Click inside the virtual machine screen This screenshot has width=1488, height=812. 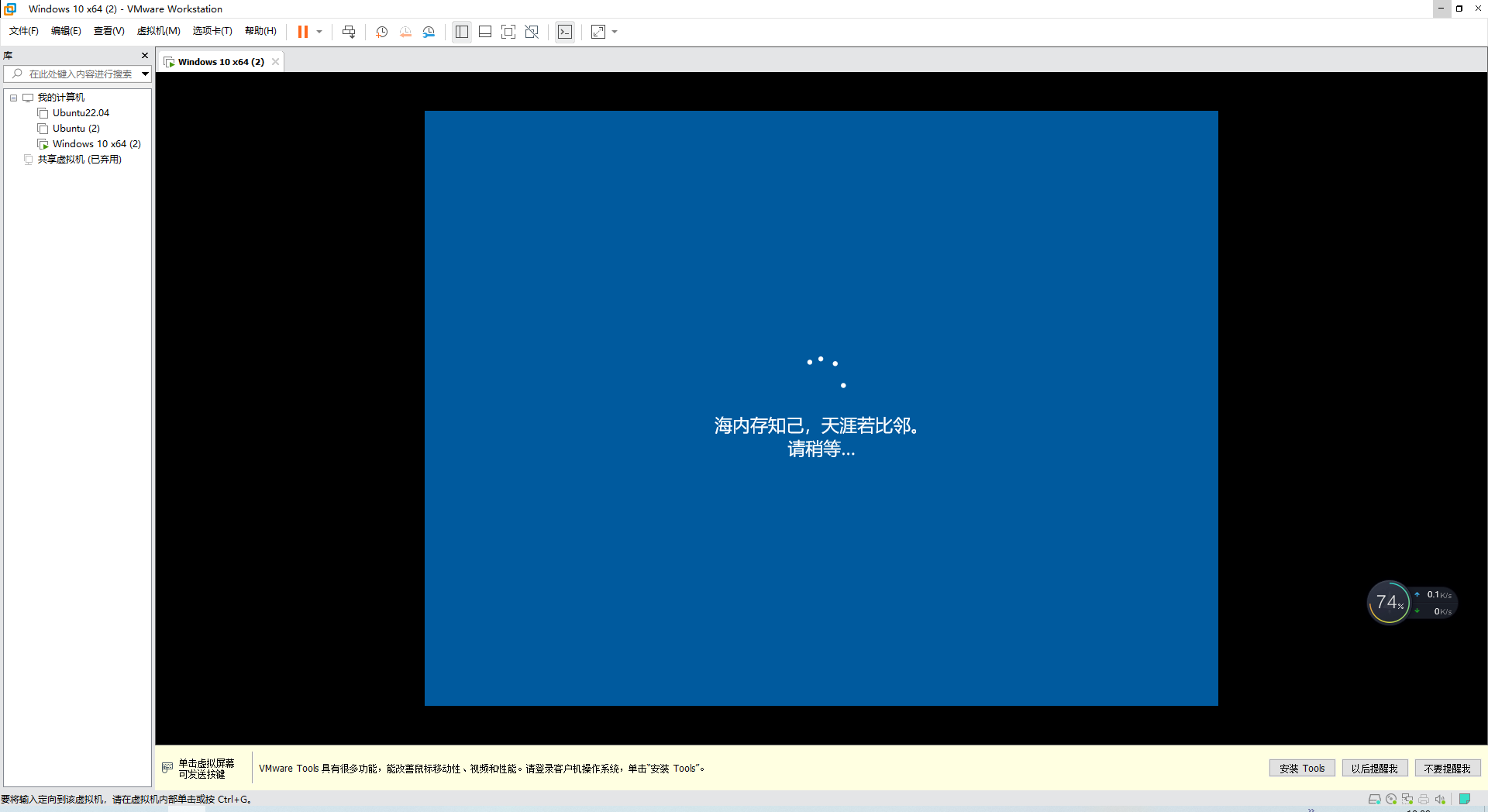click(x=821, y=408)
